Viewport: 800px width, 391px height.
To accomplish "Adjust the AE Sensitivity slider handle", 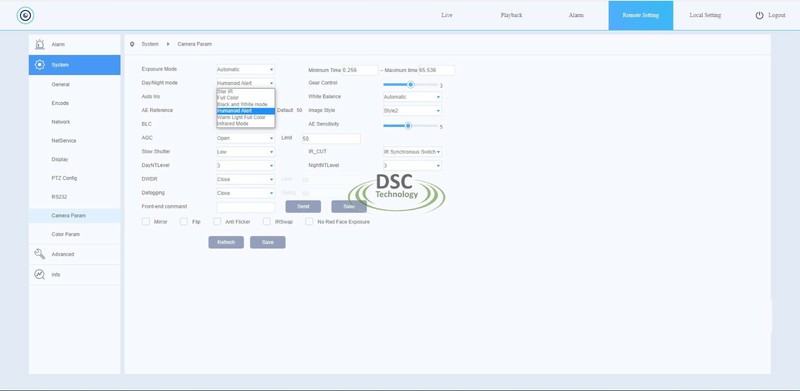I will [408, 126].
